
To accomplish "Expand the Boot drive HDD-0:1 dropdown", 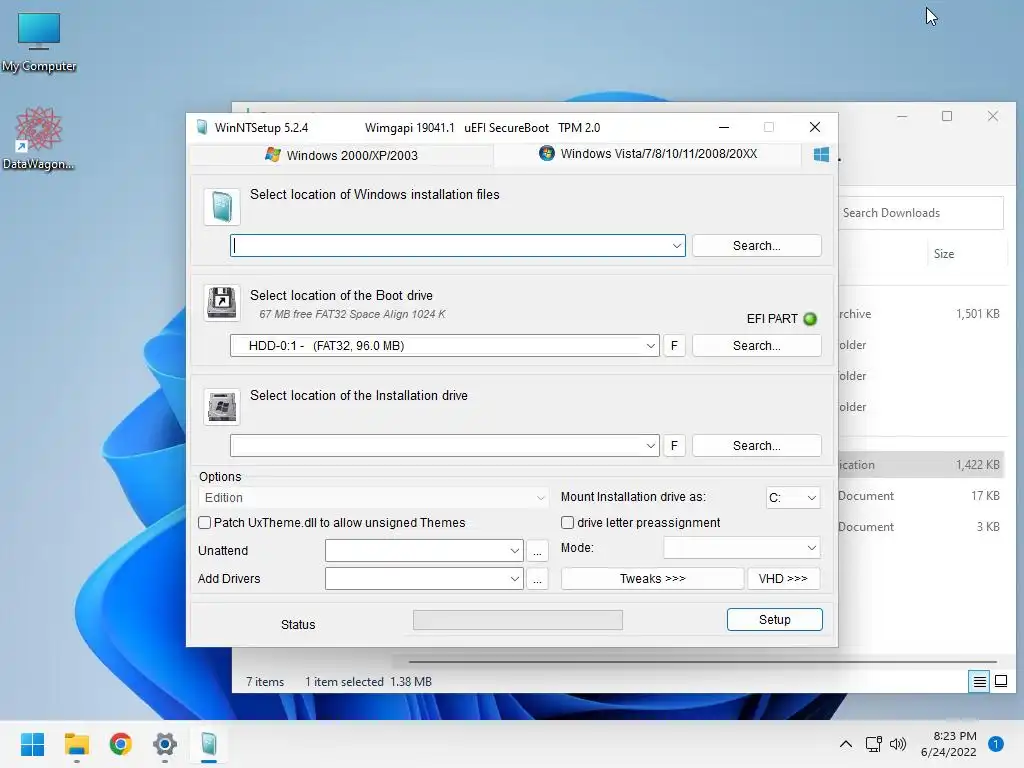I will coord(650,345).
